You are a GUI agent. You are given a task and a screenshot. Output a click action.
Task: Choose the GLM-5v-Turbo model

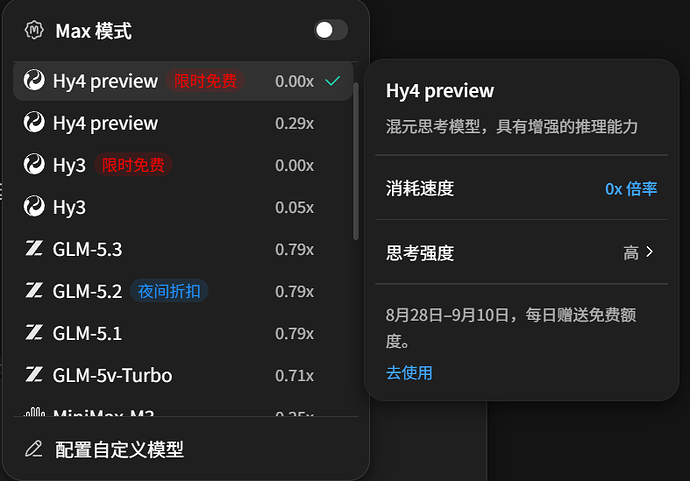(x=183, y=375)
